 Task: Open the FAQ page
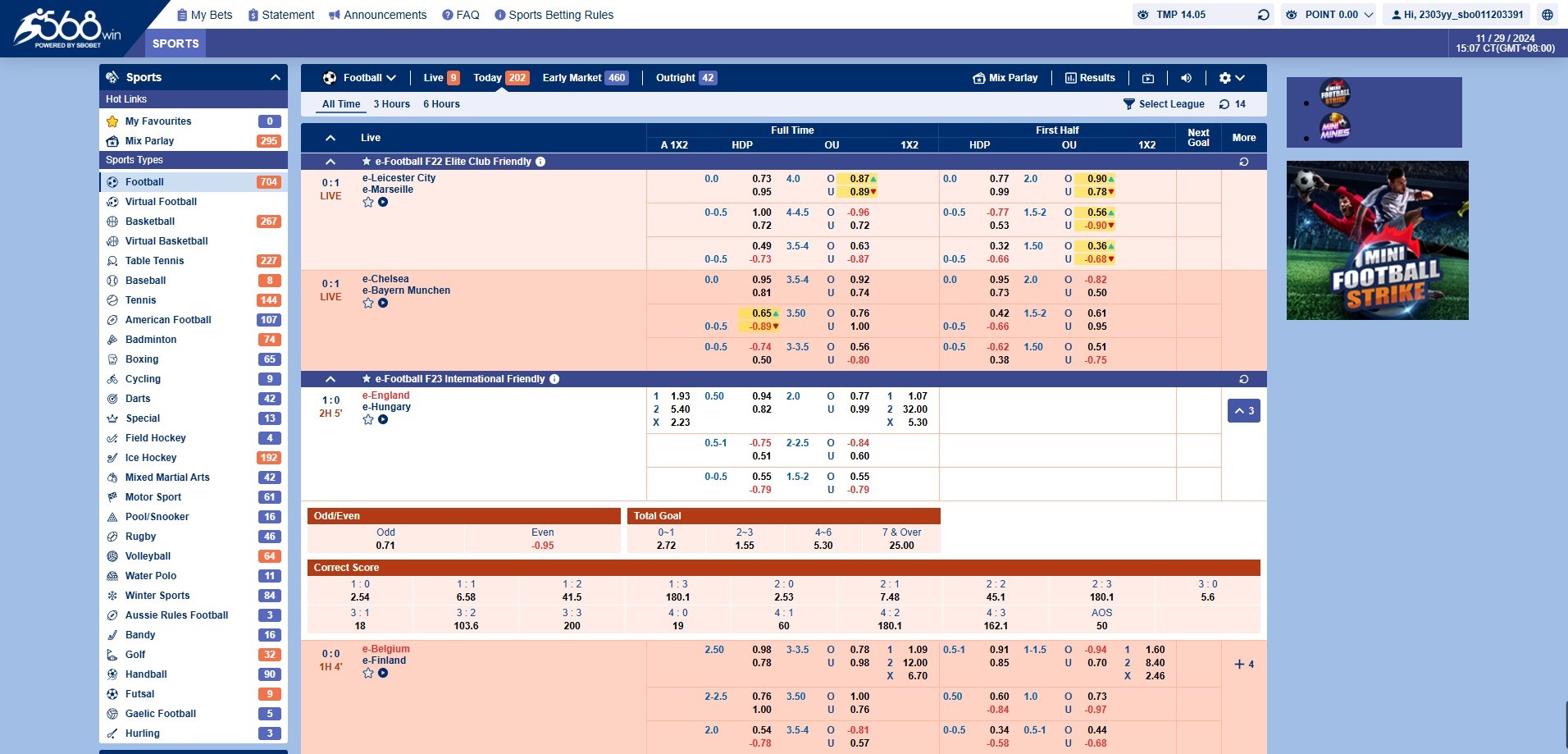(x=461, y=15)
